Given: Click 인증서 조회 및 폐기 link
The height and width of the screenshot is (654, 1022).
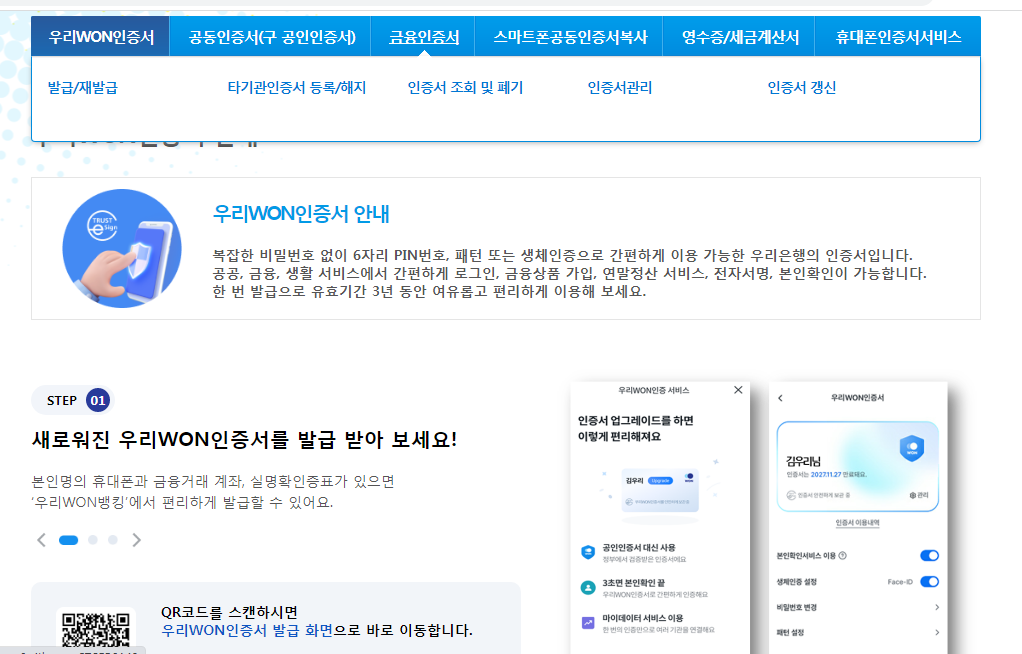Looking at the screenshot, I should pyautogui.click(x=465, y=87).
